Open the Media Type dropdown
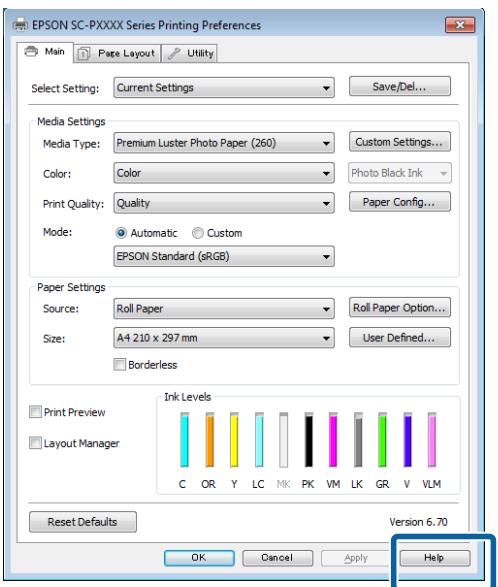 coord(224,143)
